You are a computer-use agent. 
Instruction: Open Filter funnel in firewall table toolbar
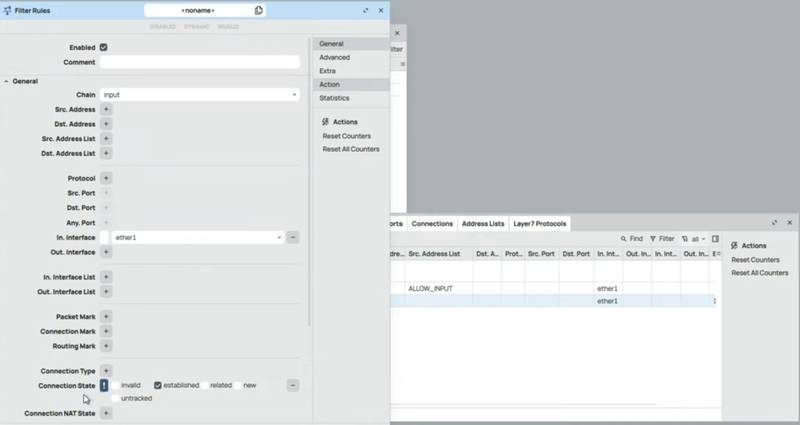tap(653, 239)
